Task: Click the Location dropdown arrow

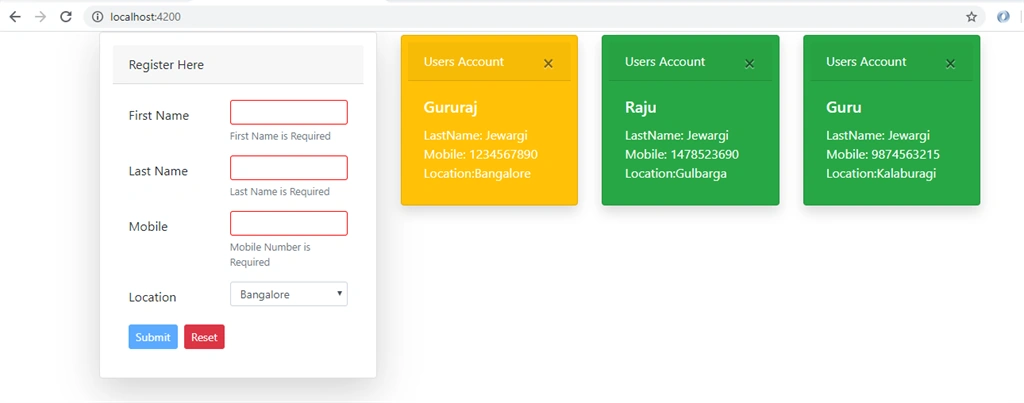Action: click(340, 294)
